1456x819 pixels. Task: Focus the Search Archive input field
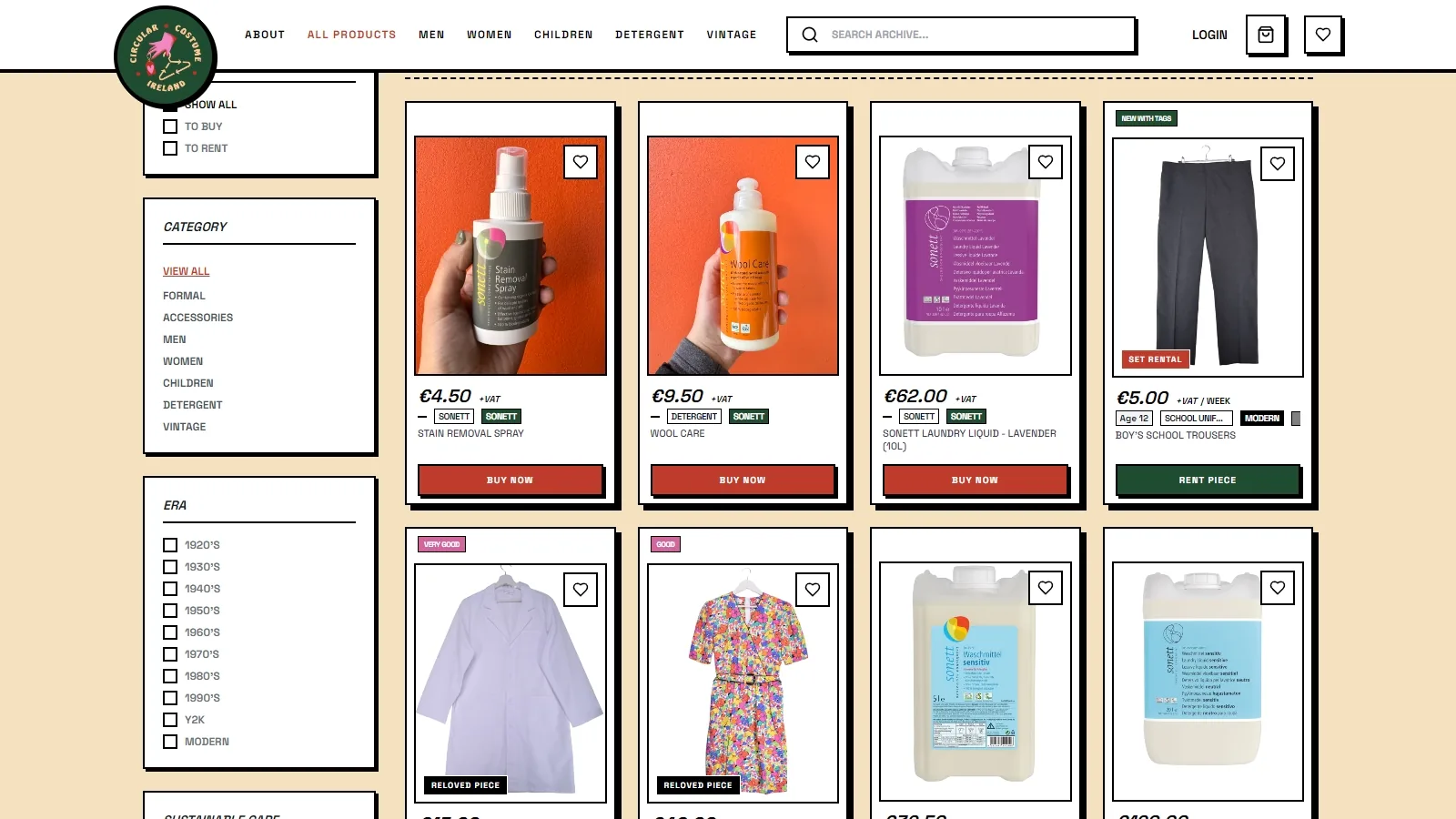(961, 35)
